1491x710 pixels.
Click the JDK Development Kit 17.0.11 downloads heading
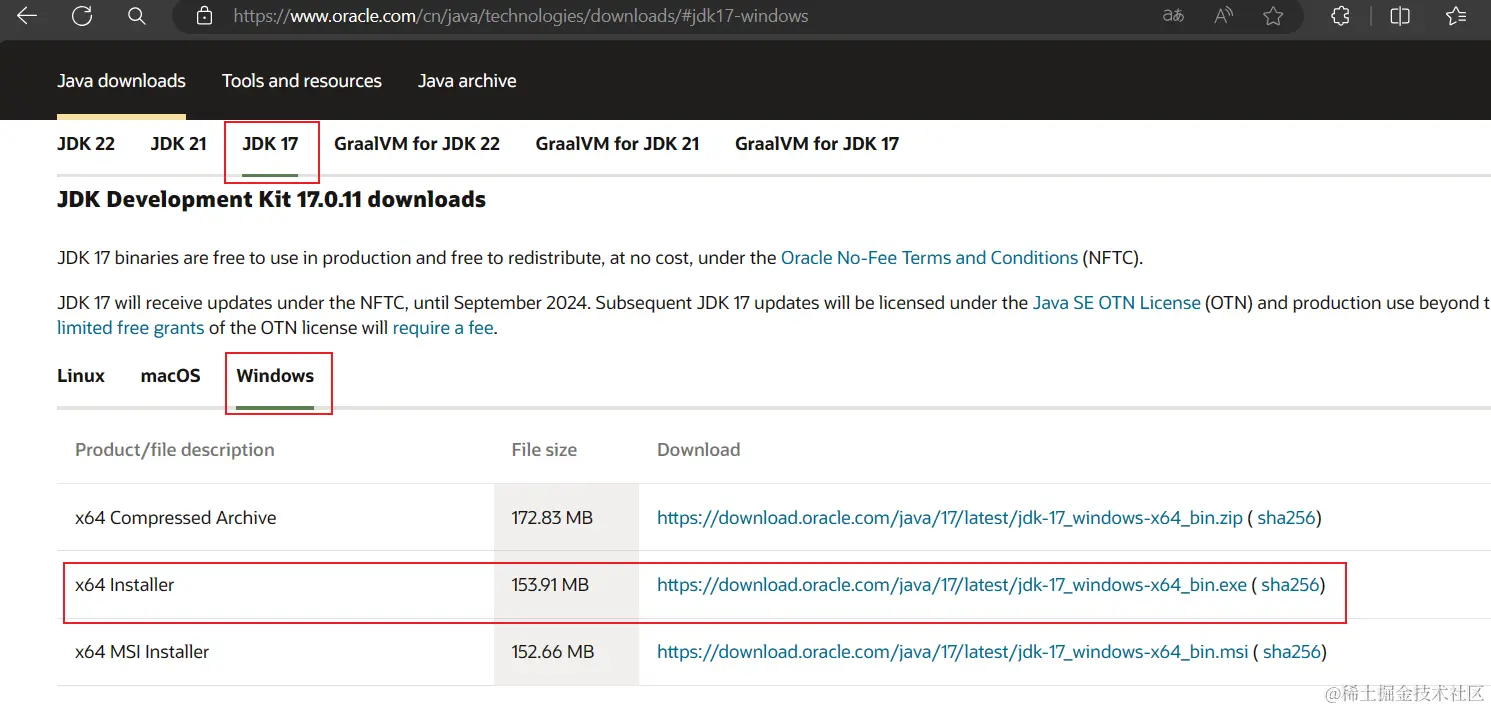pos(271,200)
